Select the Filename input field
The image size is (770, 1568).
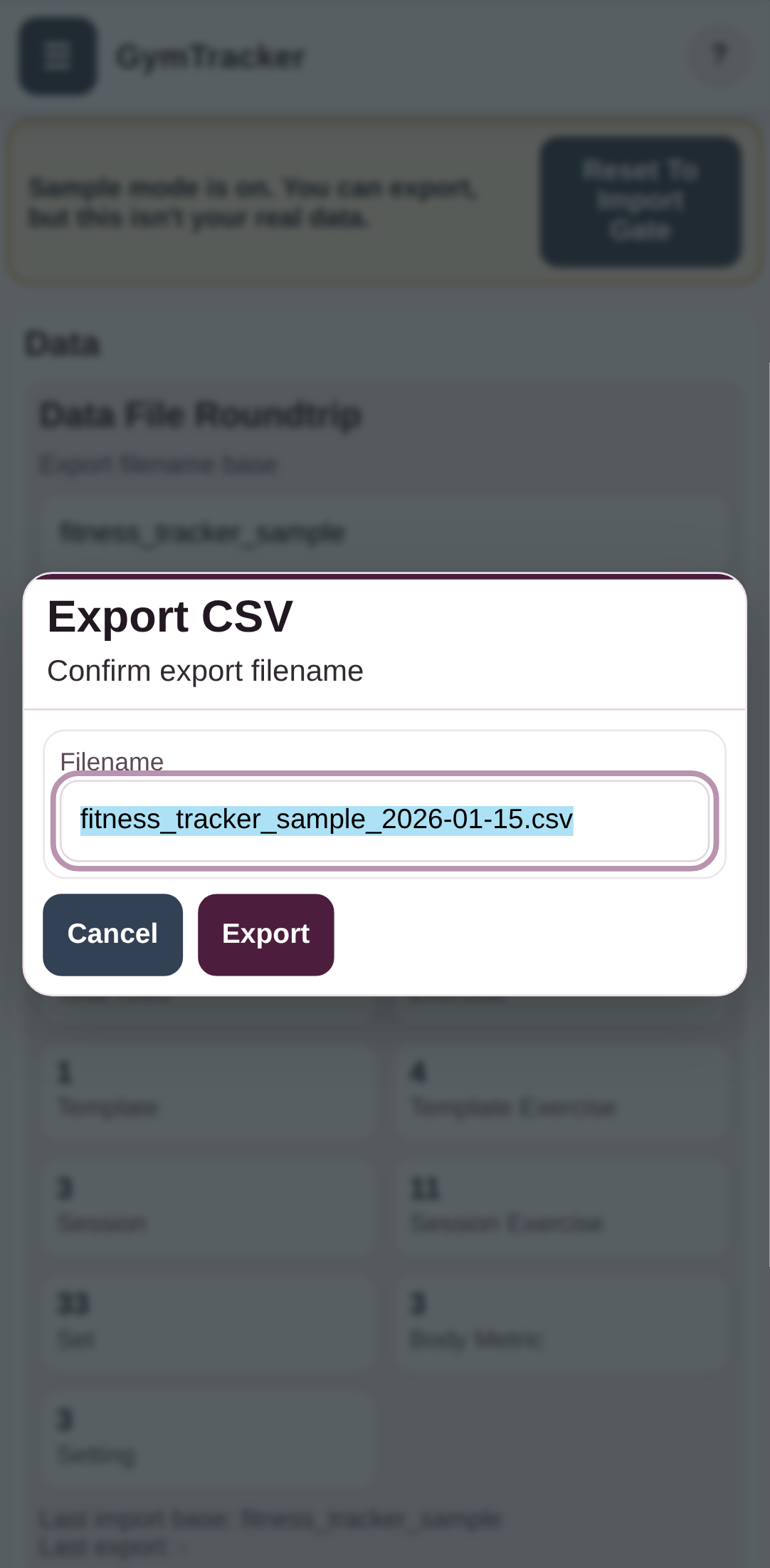[x=384, y=820]
